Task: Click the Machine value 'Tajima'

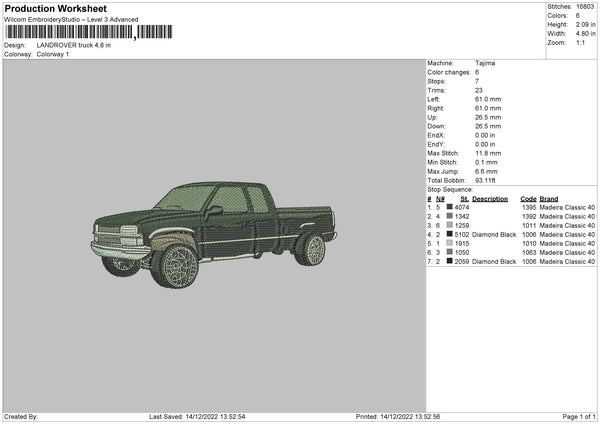Action: 485,63
